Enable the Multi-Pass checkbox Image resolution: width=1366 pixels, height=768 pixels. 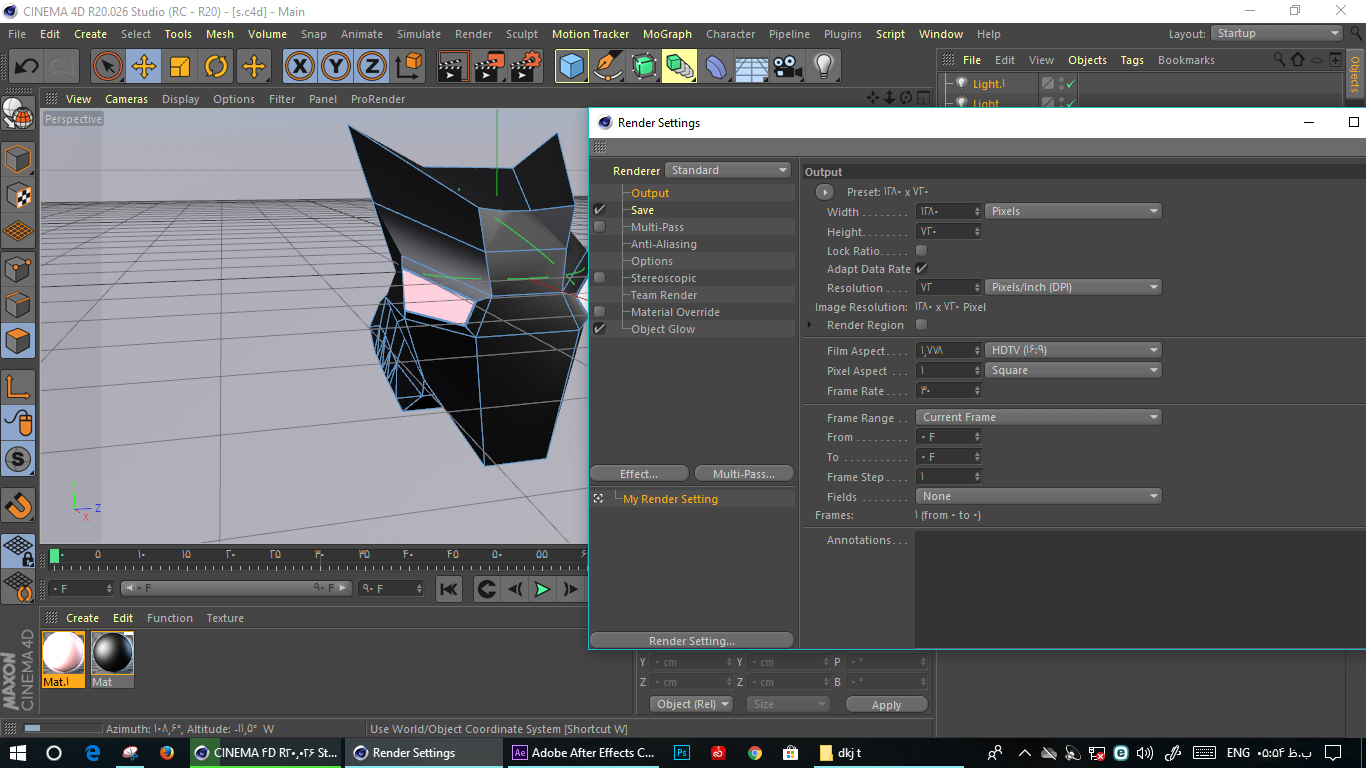tap(600, 227)
